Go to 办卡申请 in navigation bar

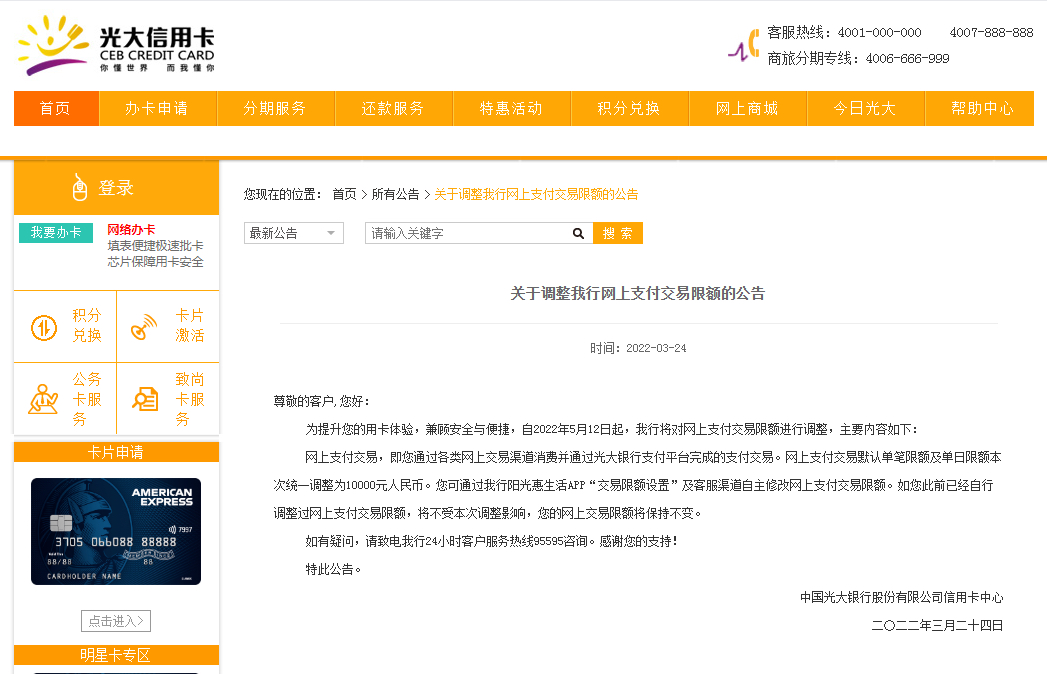(157, 108)
